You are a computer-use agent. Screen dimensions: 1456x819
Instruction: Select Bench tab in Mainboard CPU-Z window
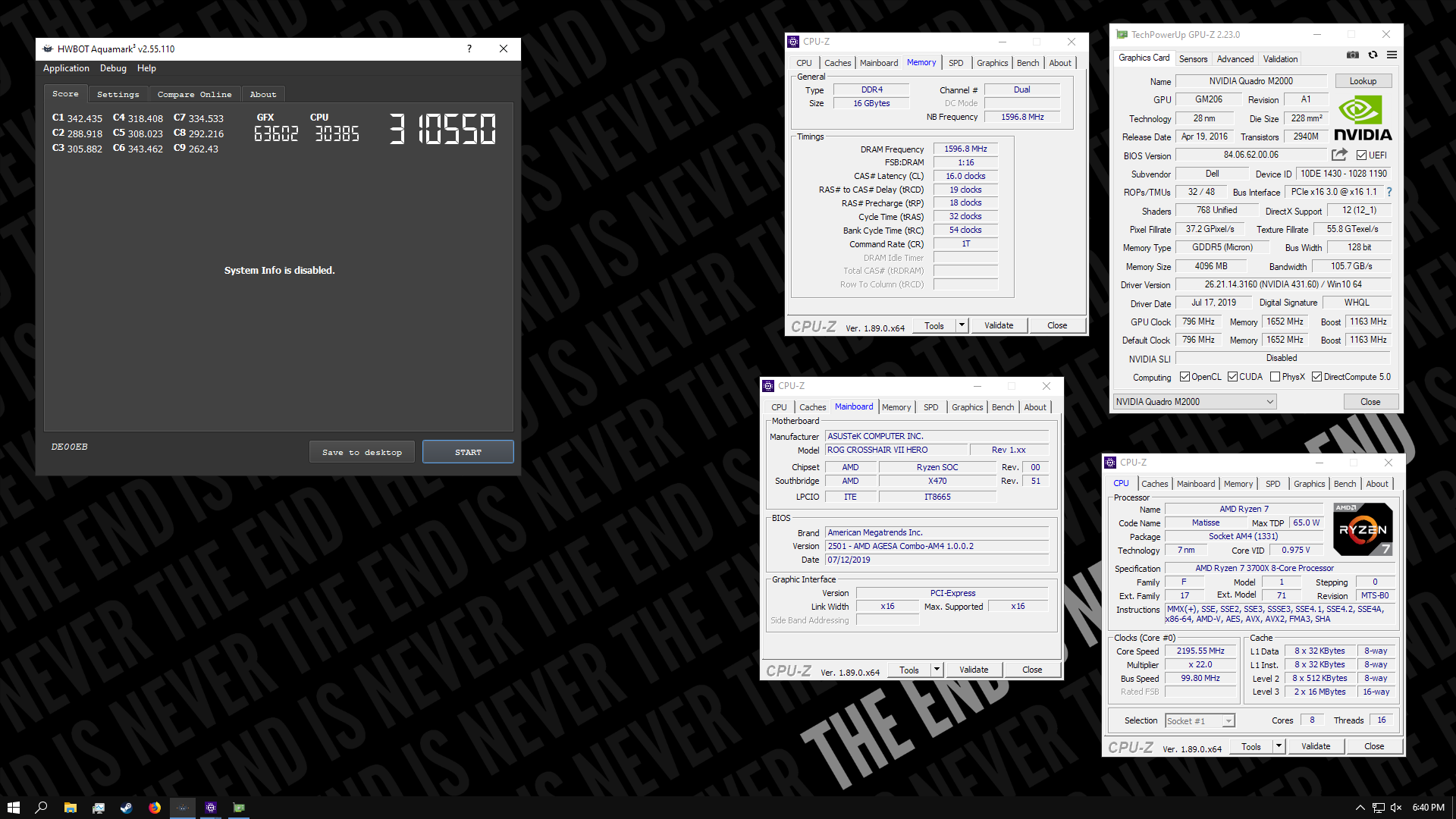1003,407
